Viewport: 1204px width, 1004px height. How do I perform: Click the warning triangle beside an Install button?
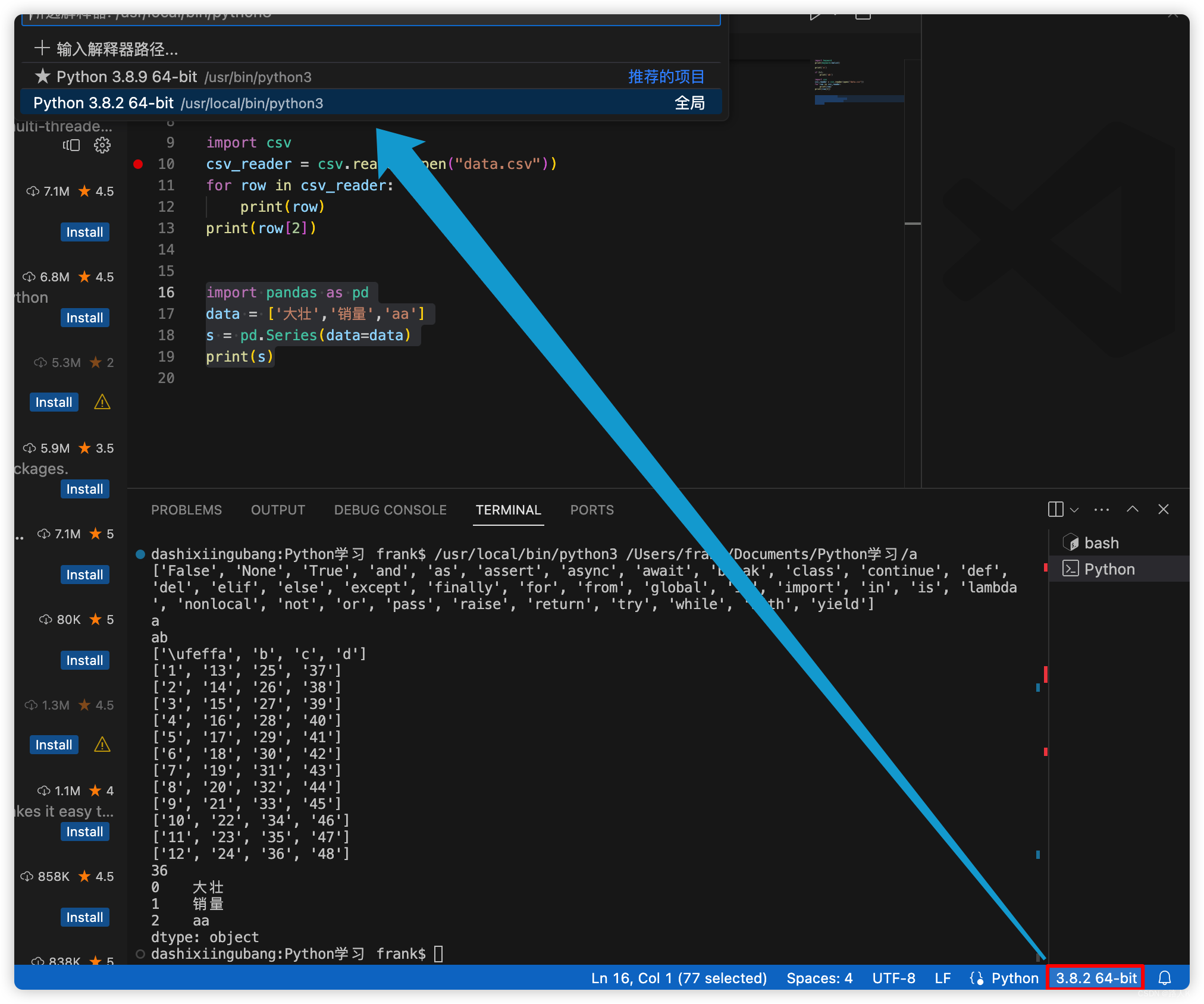[102, 402]
